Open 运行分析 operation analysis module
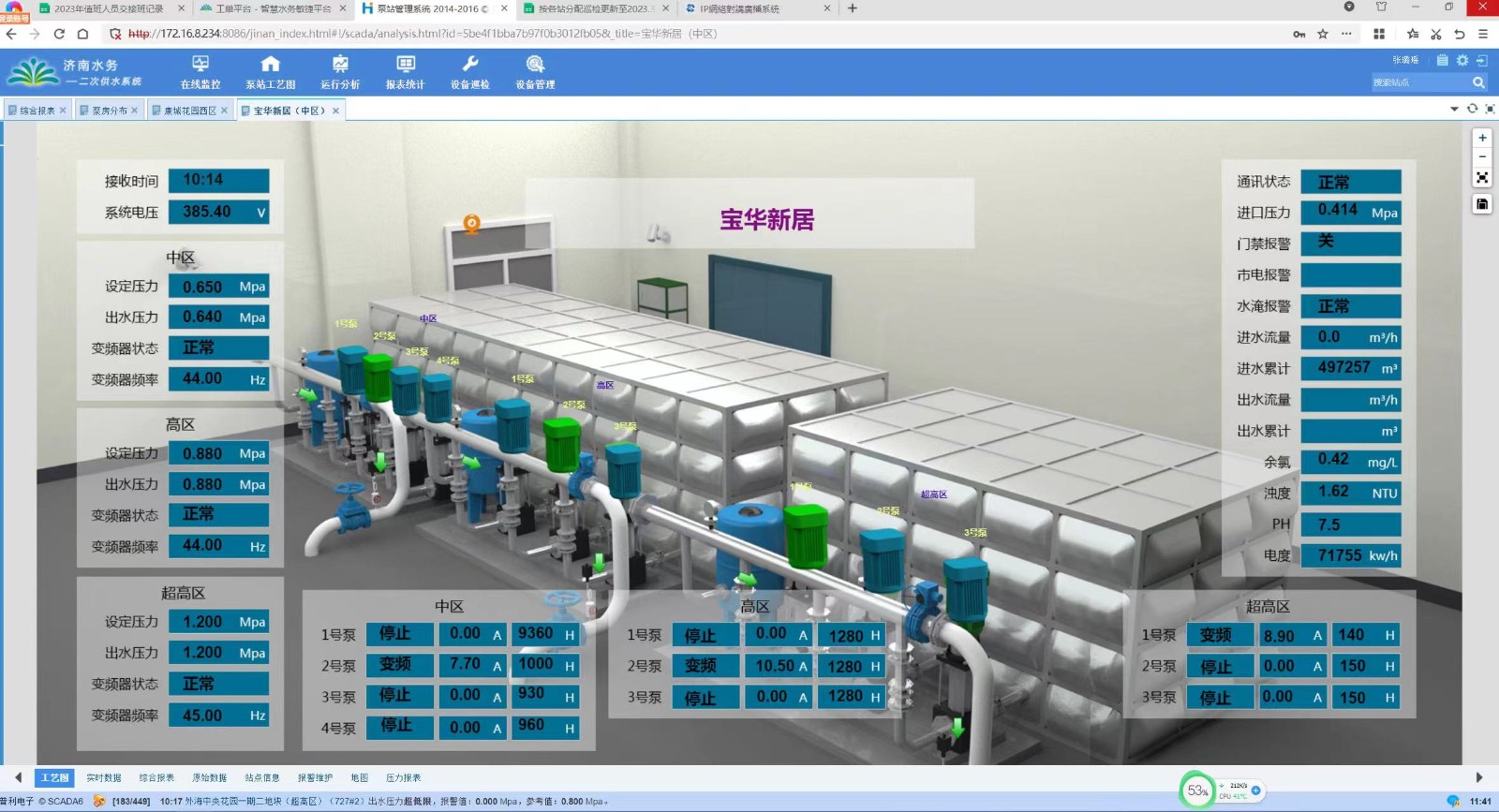 (x=340, y=72)
